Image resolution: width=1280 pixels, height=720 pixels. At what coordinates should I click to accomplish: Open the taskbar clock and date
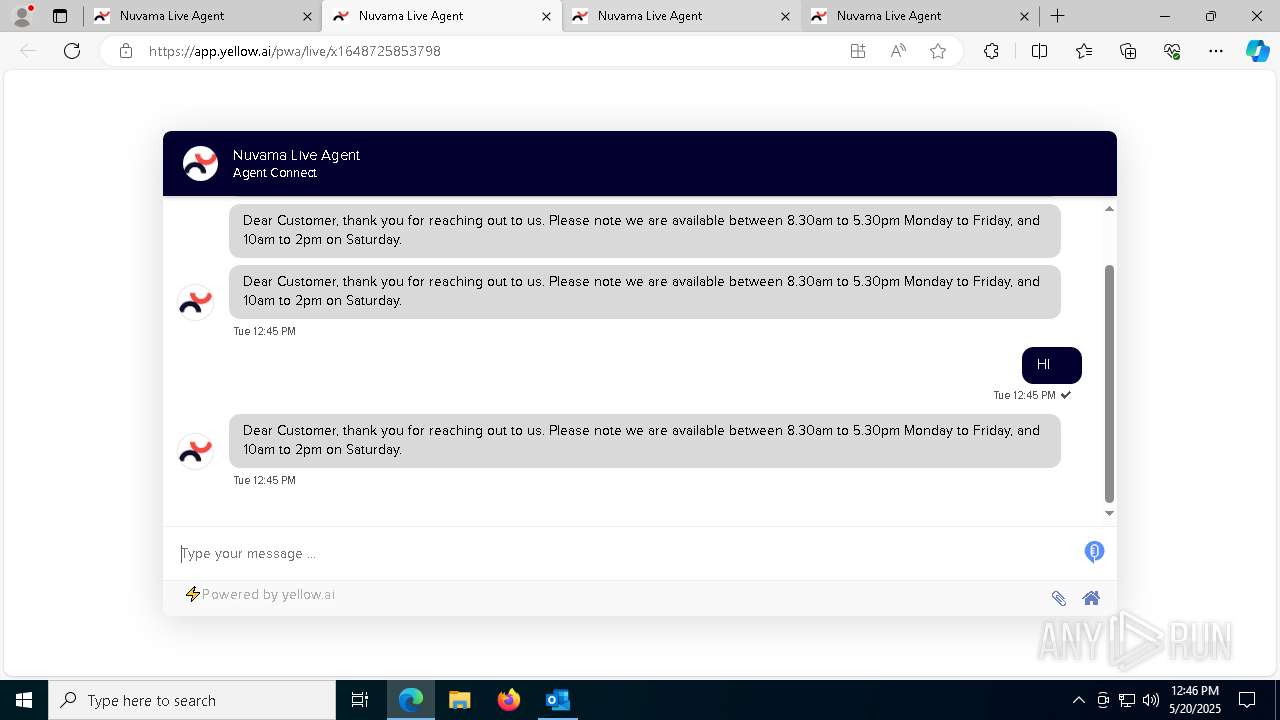1195,700
